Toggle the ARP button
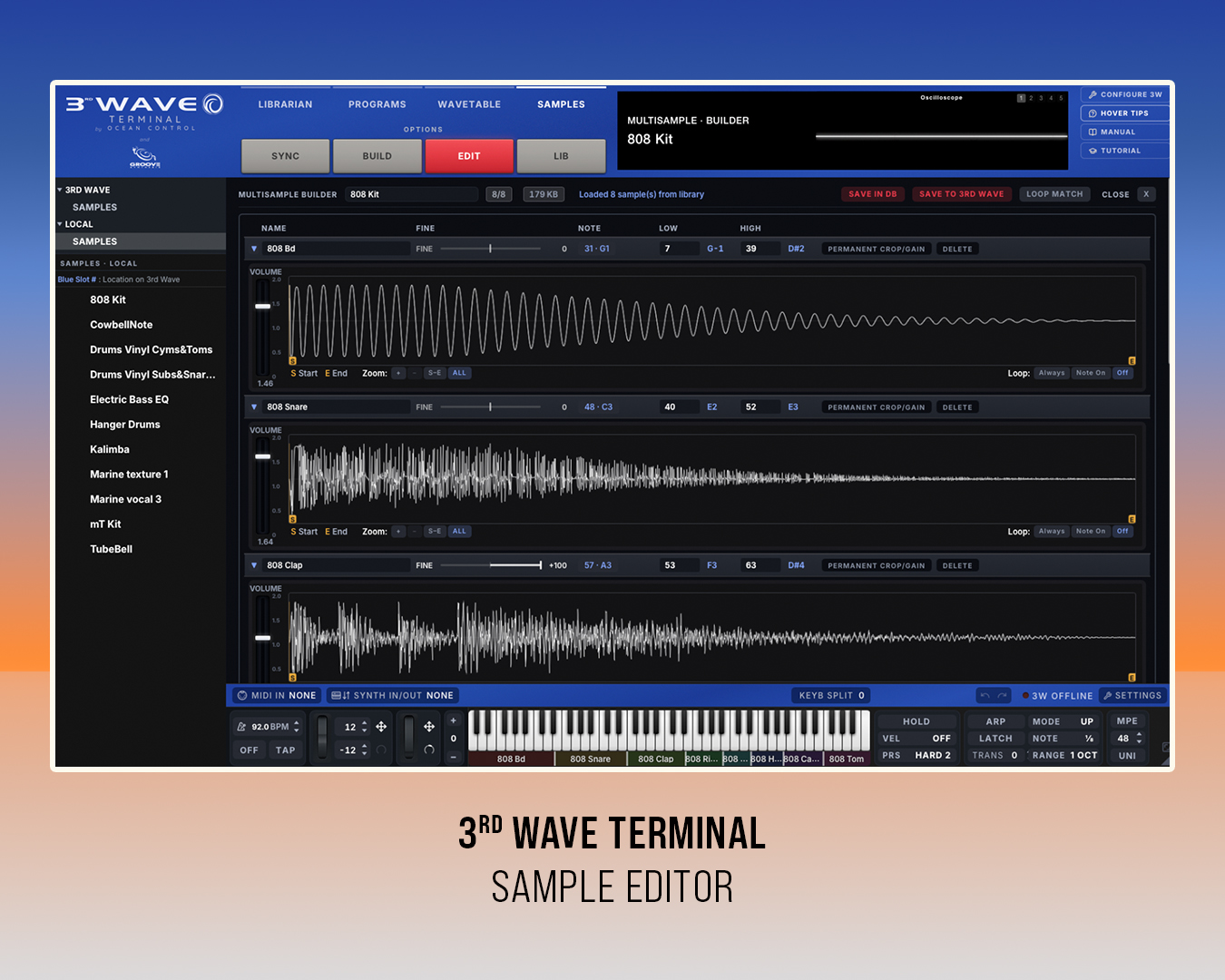 (995, 721)
